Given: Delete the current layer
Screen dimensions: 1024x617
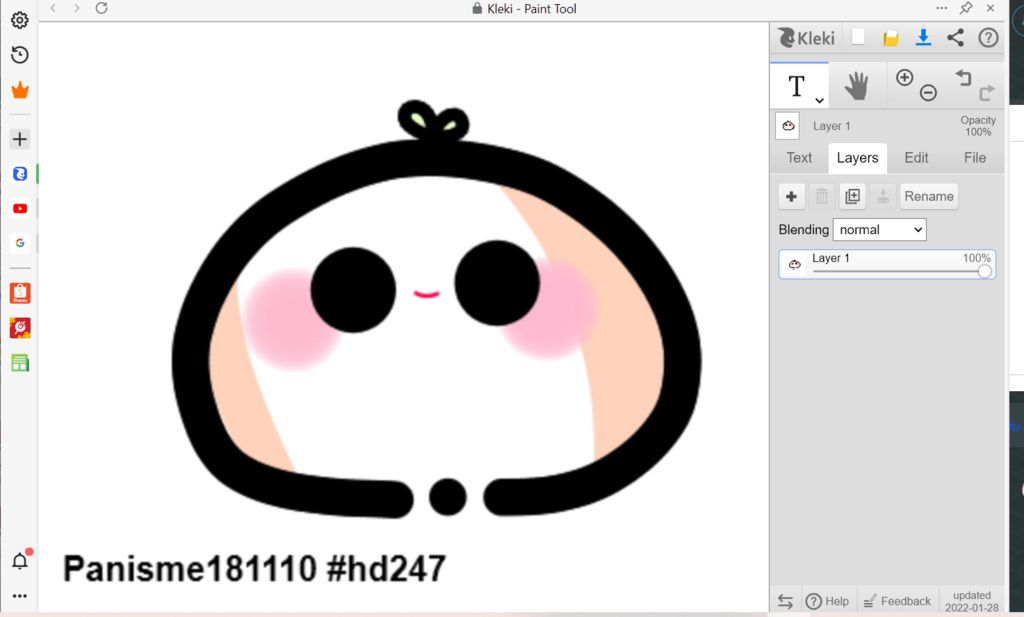Looking at the screenshot, I should (x=822, y=197).
